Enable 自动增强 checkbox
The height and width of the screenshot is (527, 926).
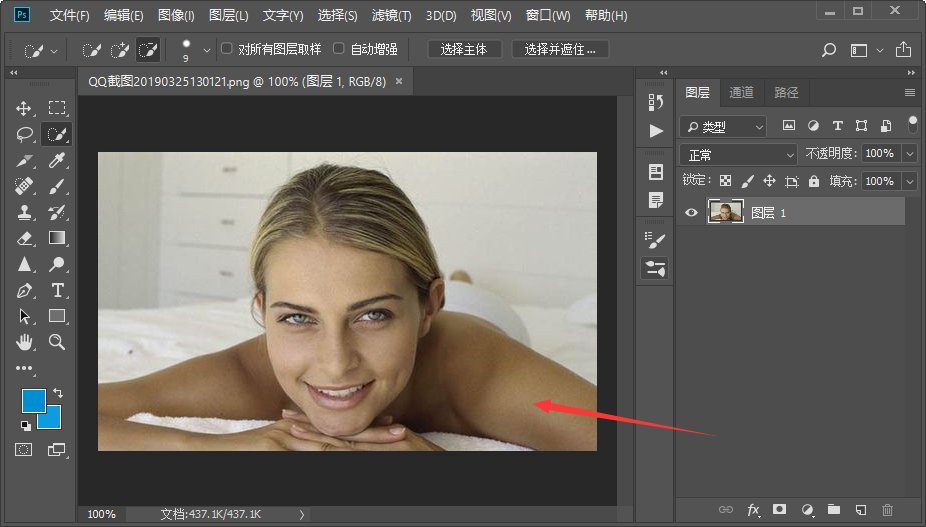click(x=338, y=48)
